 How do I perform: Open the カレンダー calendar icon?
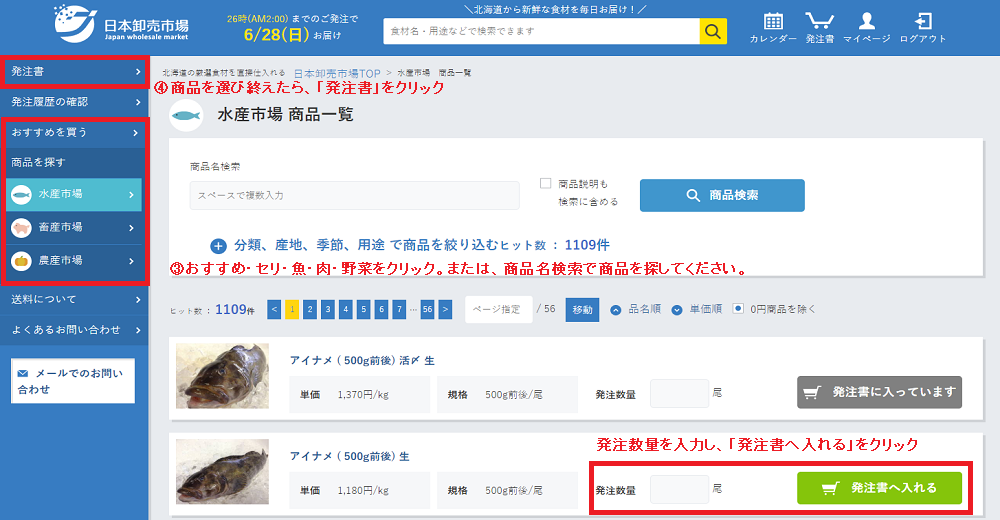pyautogui.click(x=773, y=27)
